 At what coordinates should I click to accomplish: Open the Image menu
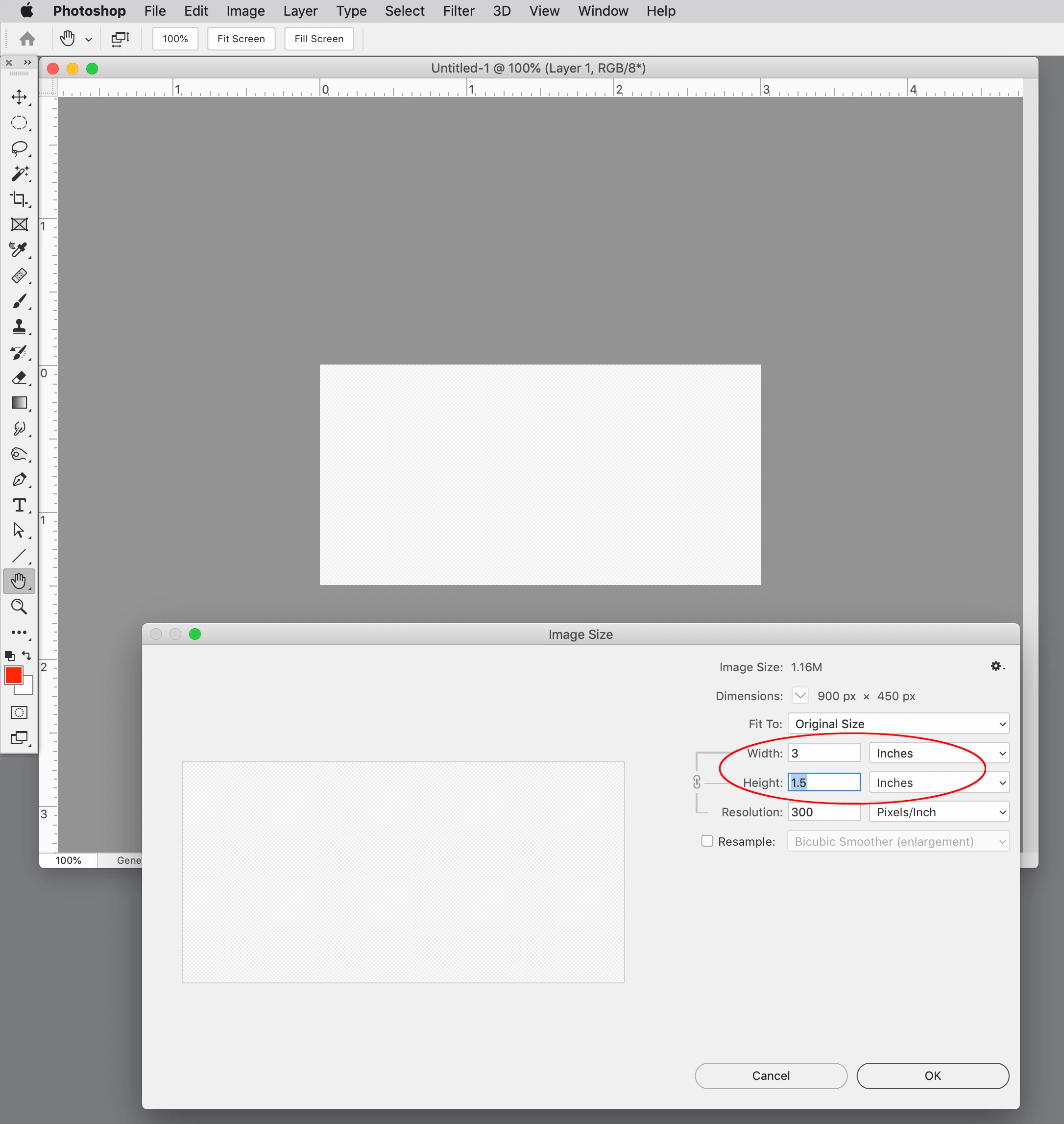tap(245, 11)
